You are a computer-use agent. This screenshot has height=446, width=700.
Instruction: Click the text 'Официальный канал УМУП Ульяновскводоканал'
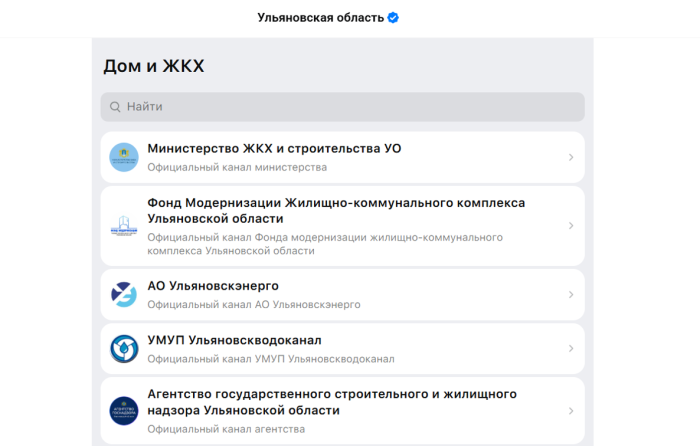[271, 359]
